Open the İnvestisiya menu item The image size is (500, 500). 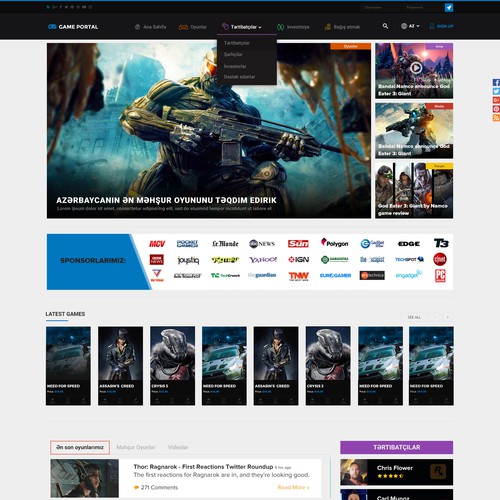(293, 27)
